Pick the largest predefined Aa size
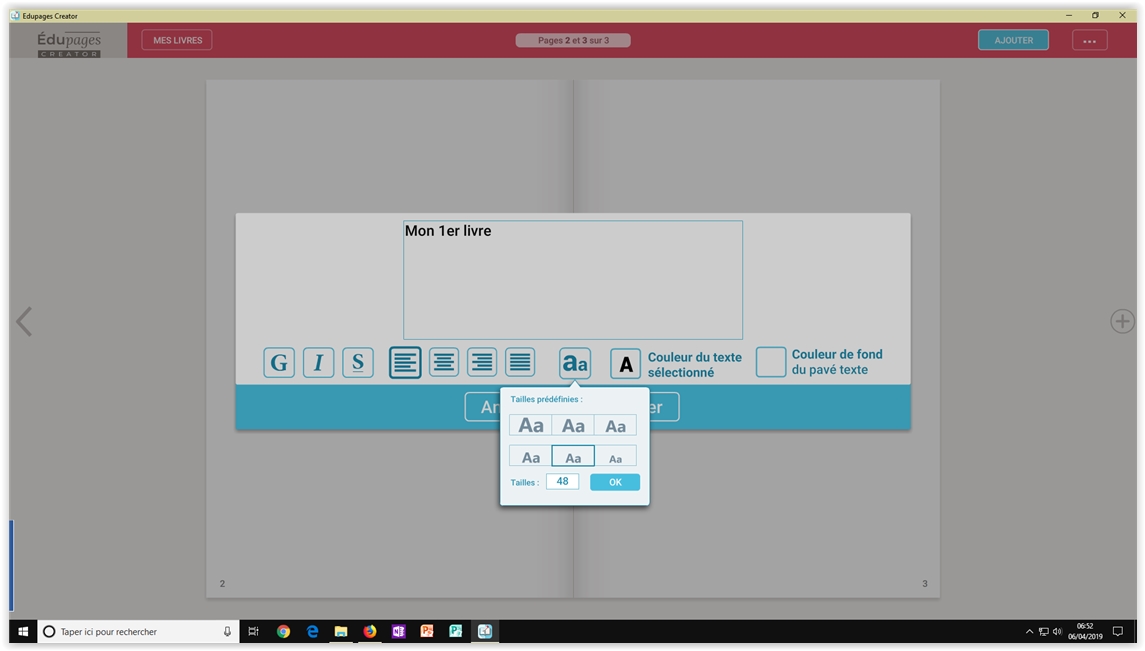Screen dimensions: 1145x651 pos(530,426)
